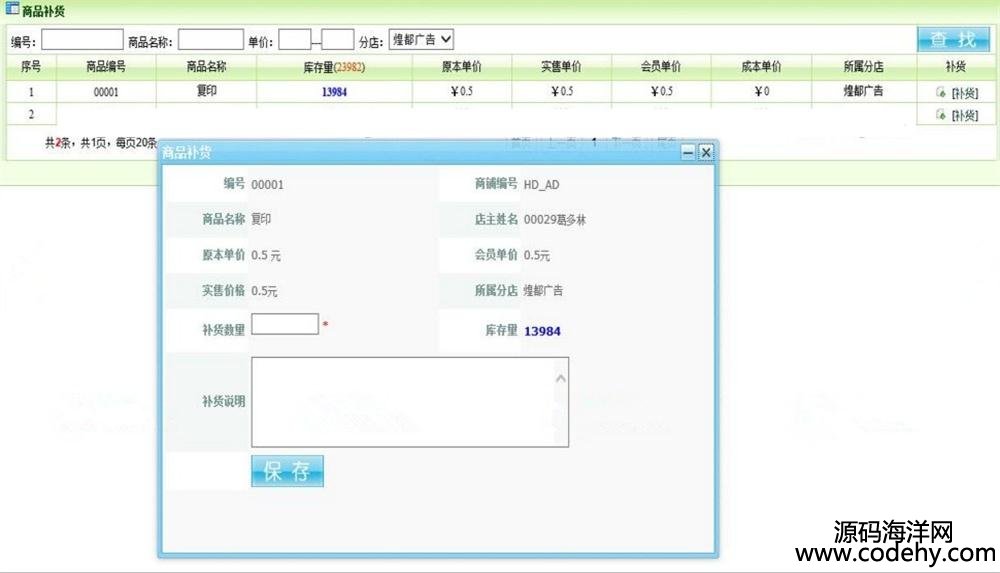The width and height of the screenshot is (1000, 573).
Task: Open the 分店 branch dropdown
Action: [421, 39]
